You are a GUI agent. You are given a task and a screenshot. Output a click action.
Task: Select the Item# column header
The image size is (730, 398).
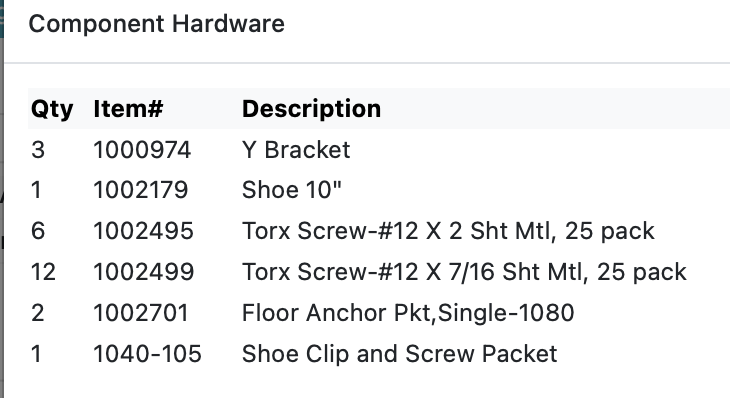[x=128, y=109]
